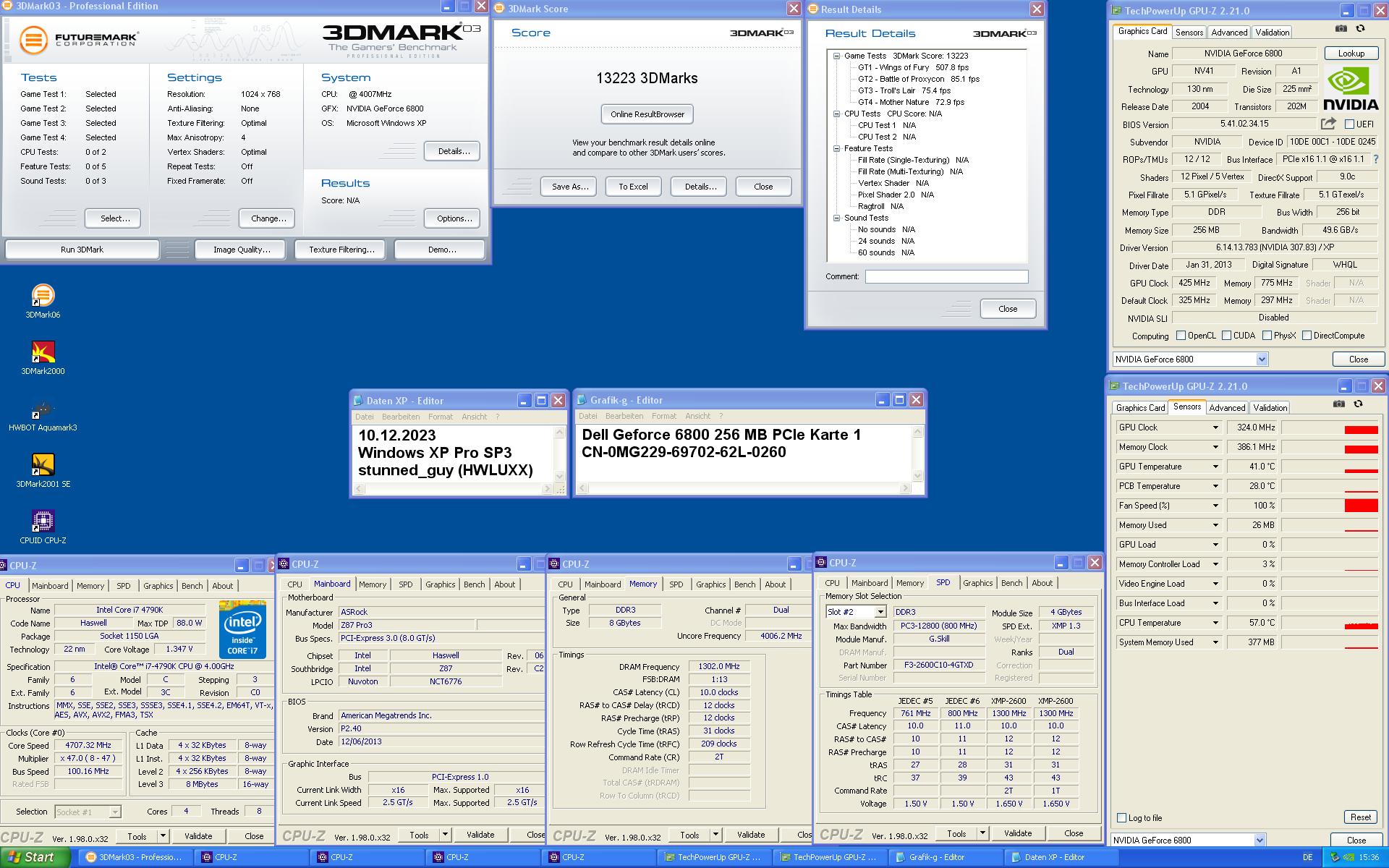Click GPU-Z title bar icon of top window

click(1116, 11)
